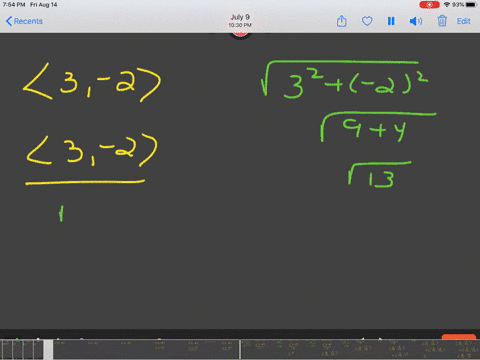480x360 pixels.
Task: Tap the battery status icon
Action: [471, 5]
